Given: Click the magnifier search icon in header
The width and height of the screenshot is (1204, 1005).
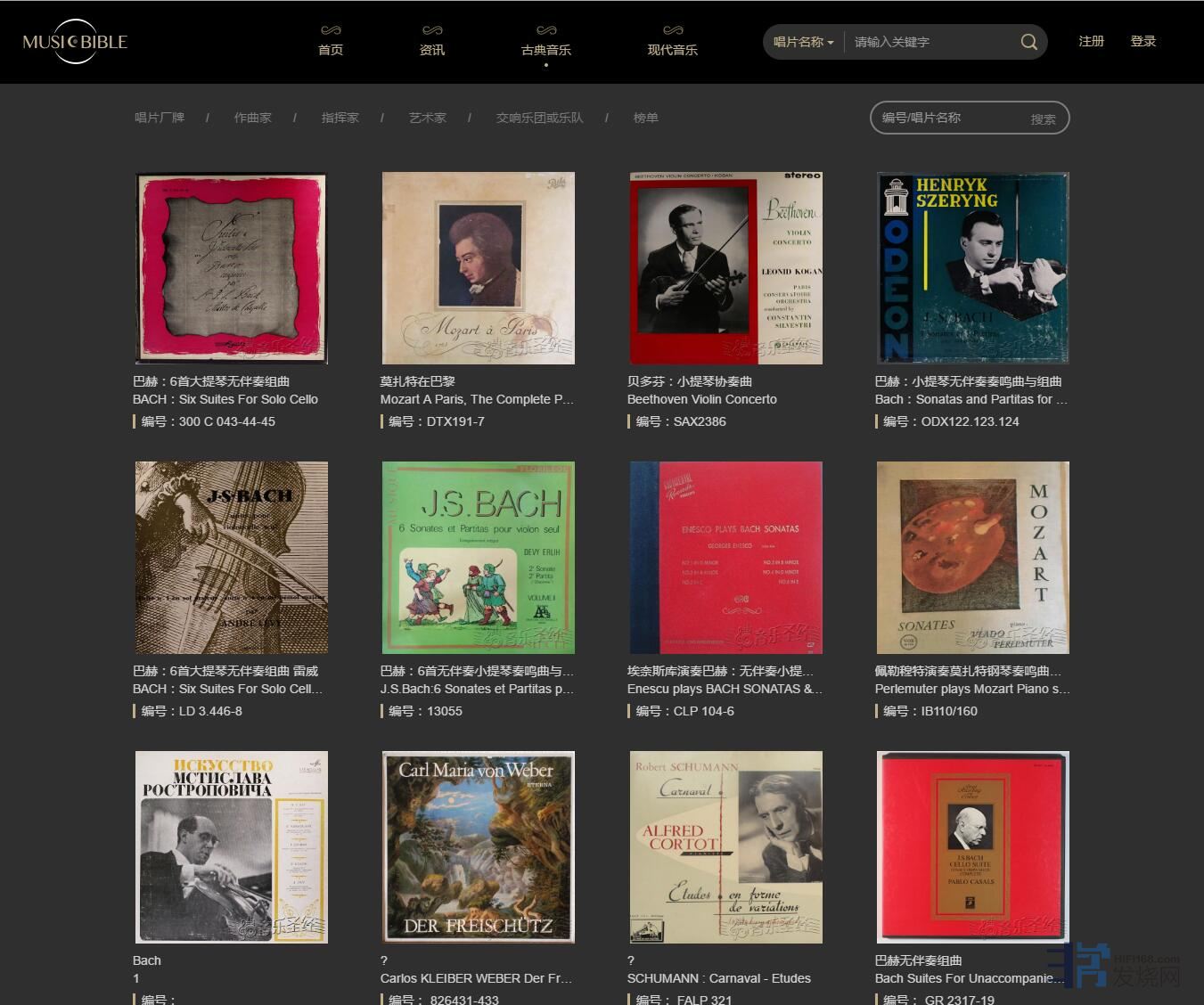Looking at the screenshot, I should pos(1028,42).
